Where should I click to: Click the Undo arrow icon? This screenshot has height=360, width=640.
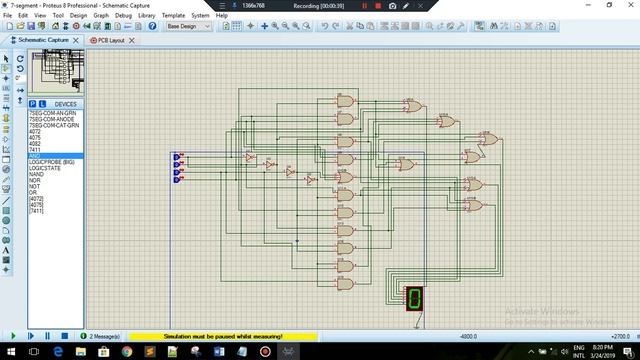(x=324, y=26)
